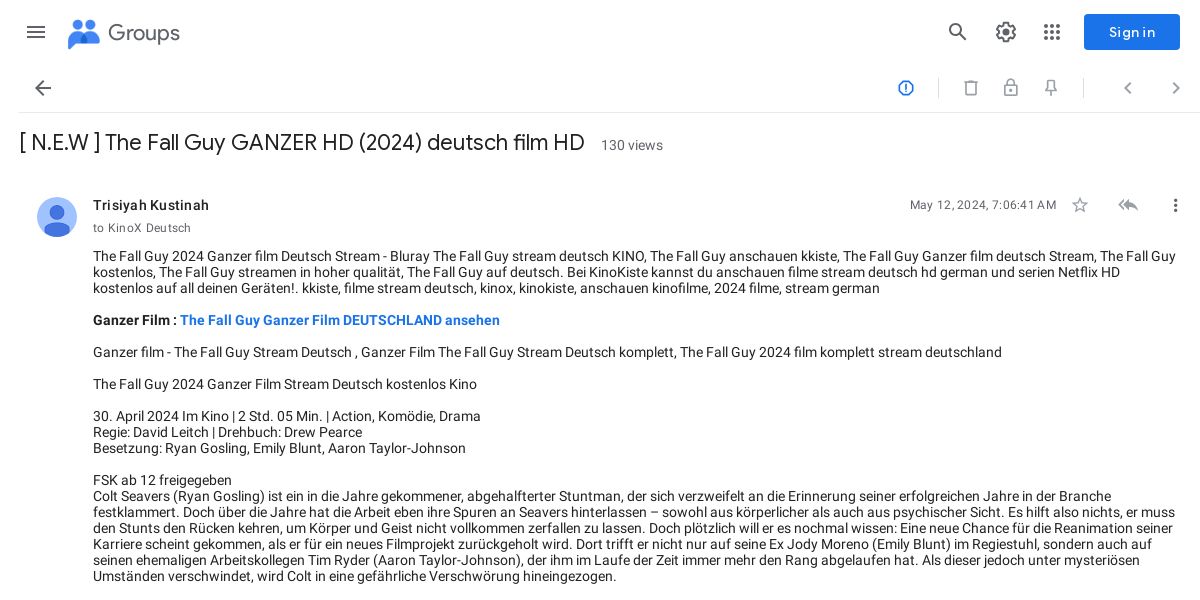This screenshot has height=600, width=1200.
Task: Click the 'Besetzung: Ryan Gosling' line
Action: point(279,448)
